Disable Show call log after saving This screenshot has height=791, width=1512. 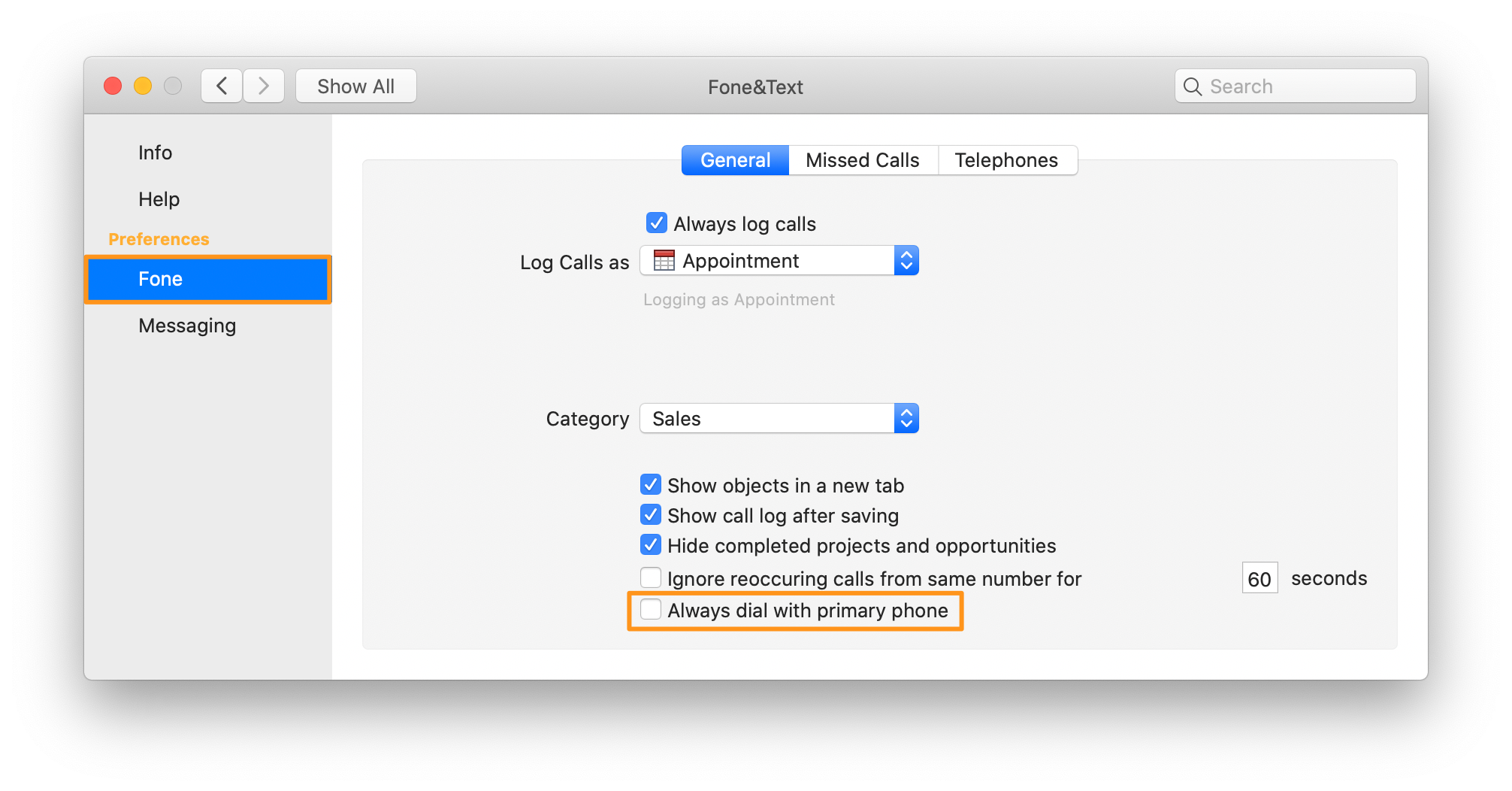(x=651, y=514)
